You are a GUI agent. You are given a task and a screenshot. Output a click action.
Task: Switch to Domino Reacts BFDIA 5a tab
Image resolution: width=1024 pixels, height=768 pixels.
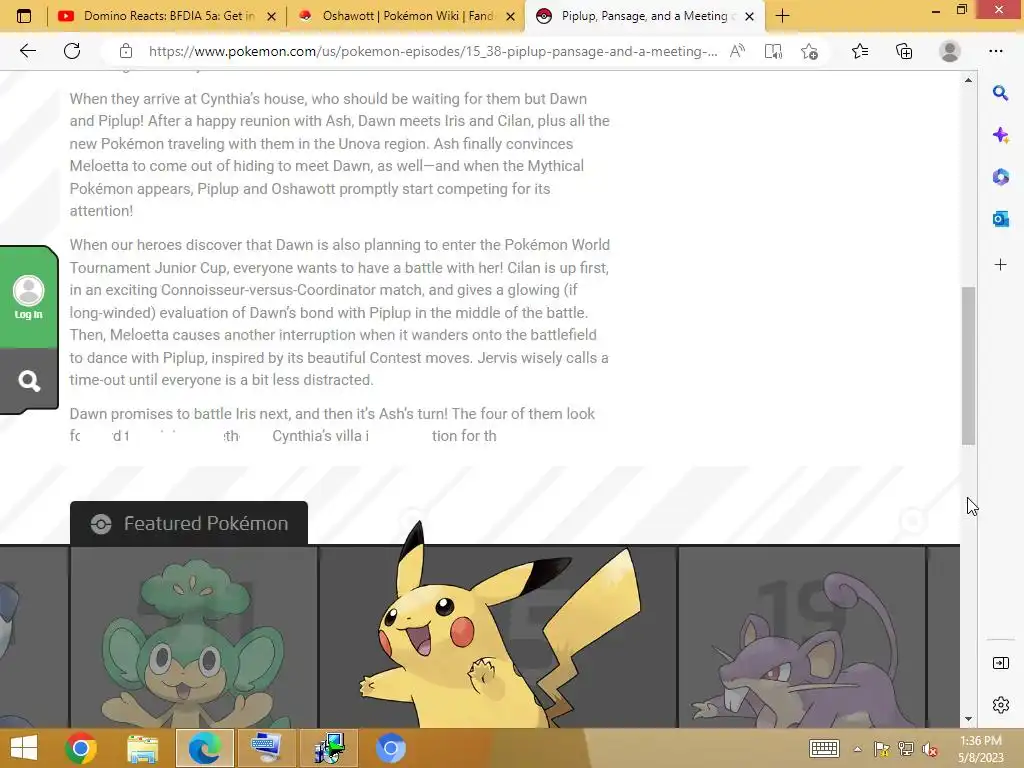coord(167,16)
